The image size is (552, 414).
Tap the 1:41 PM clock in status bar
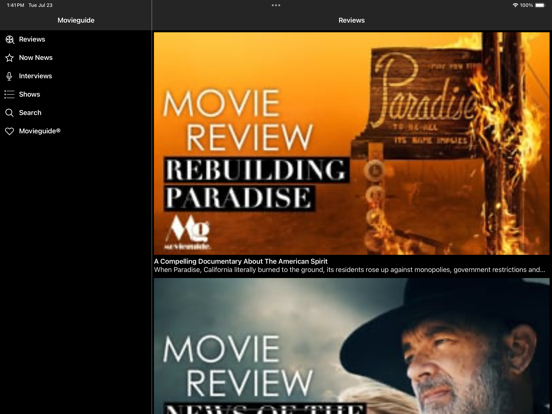[15, 5]
